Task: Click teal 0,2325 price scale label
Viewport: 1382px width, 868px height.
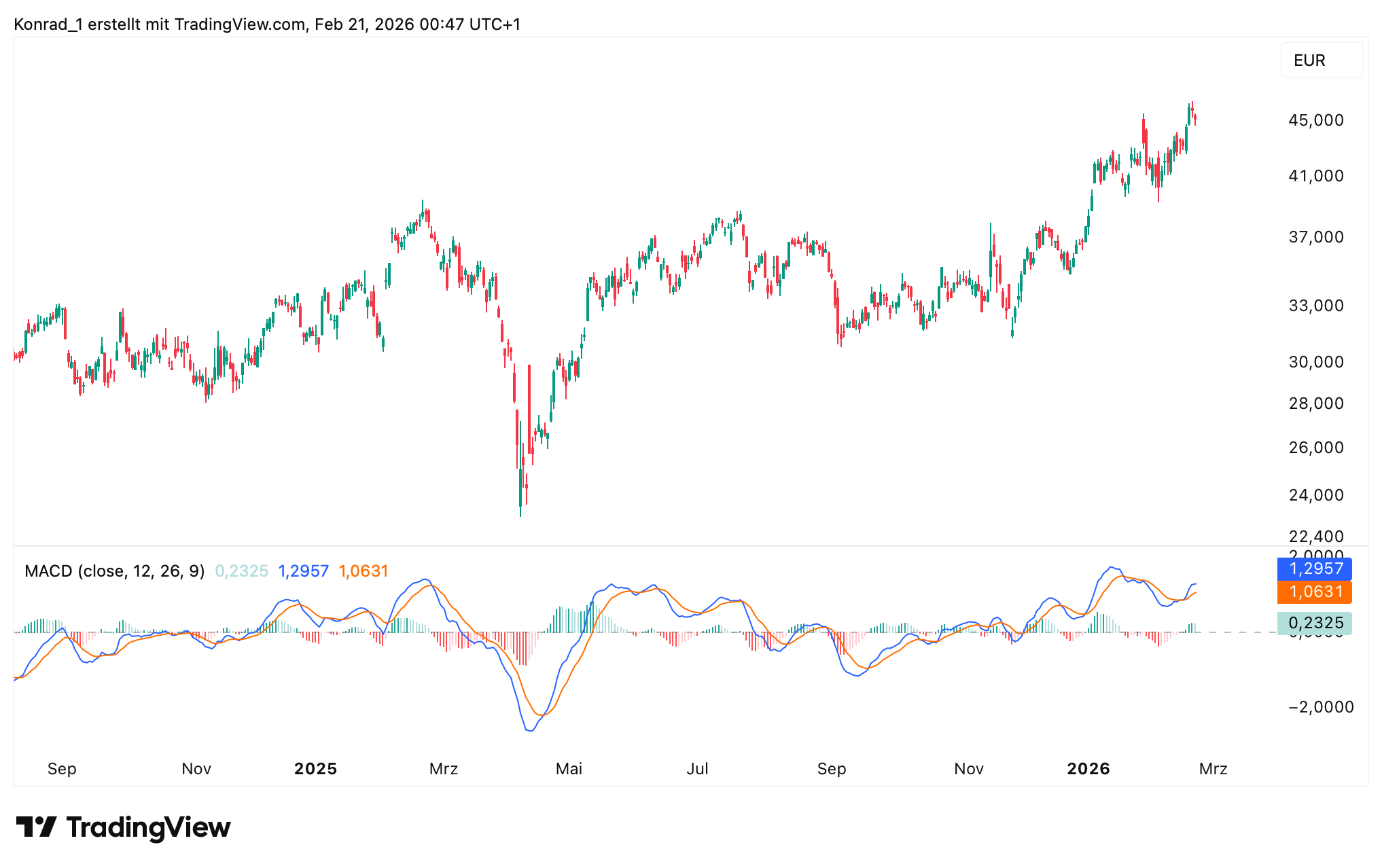Action: pyautogui.click(x=1314, y=623)
